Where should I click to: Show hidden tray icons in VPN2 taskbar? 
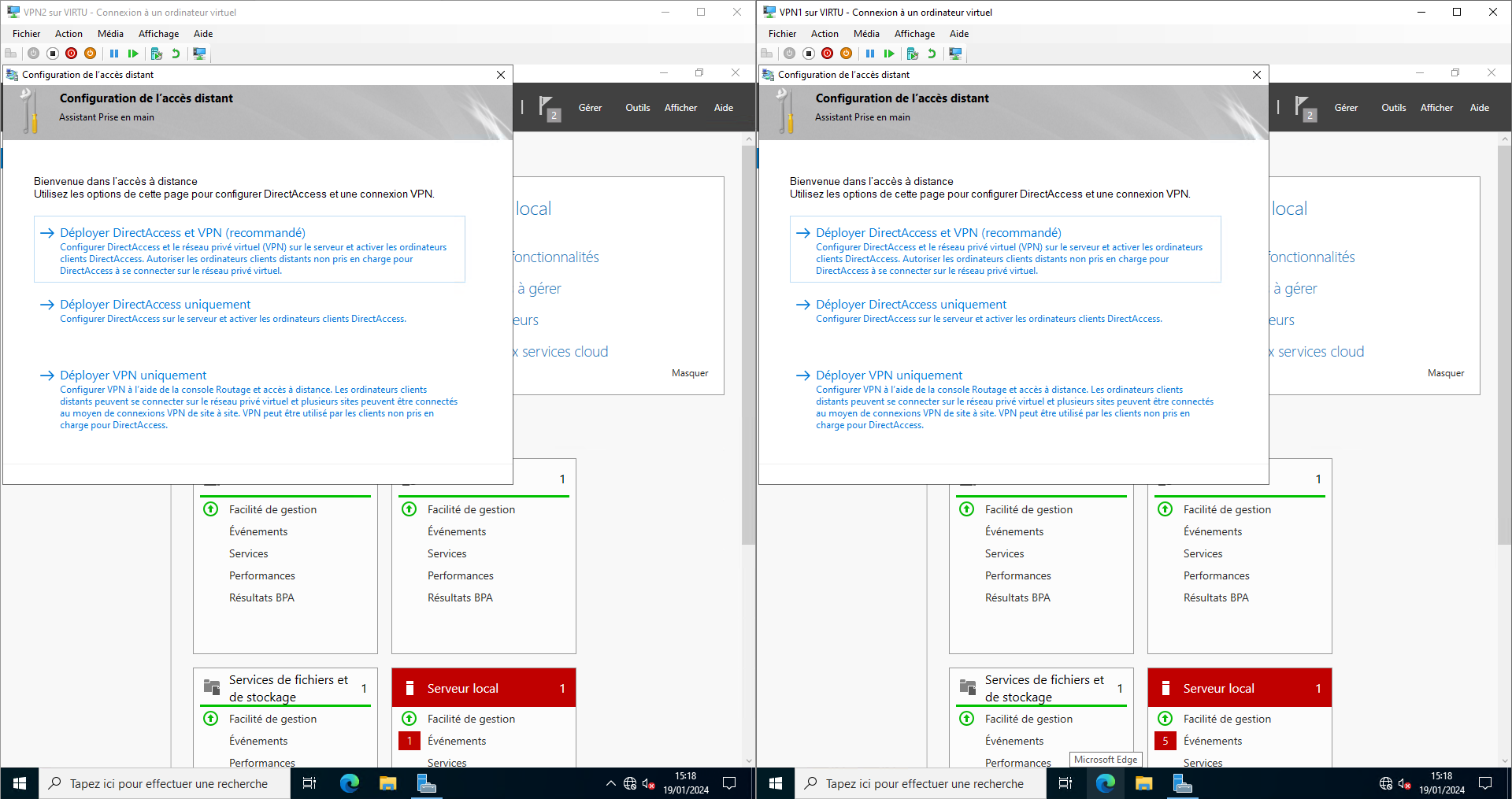coord(610,783)
